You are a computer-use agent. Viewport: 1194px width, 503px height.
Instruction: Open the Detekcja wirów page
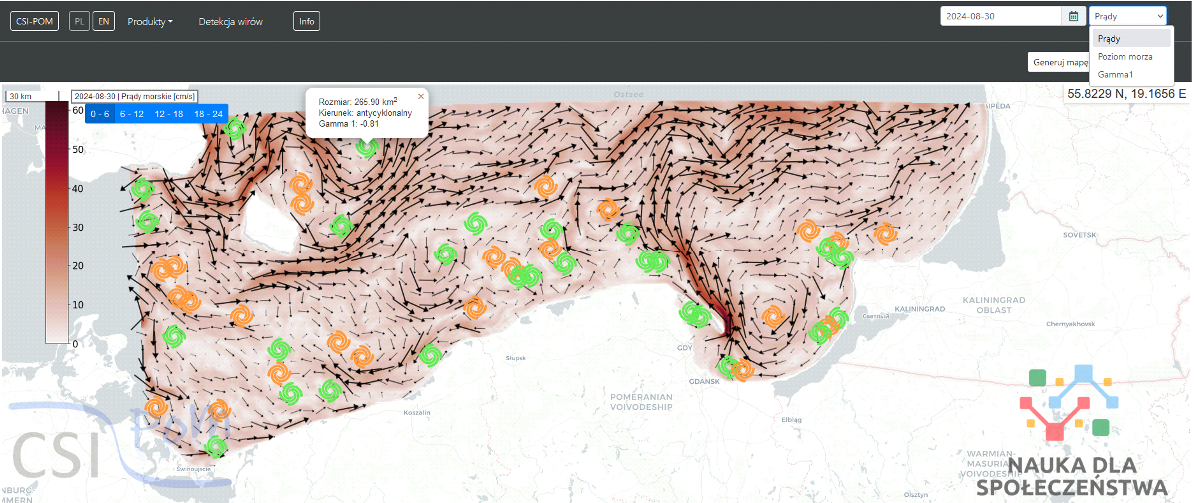230,21
